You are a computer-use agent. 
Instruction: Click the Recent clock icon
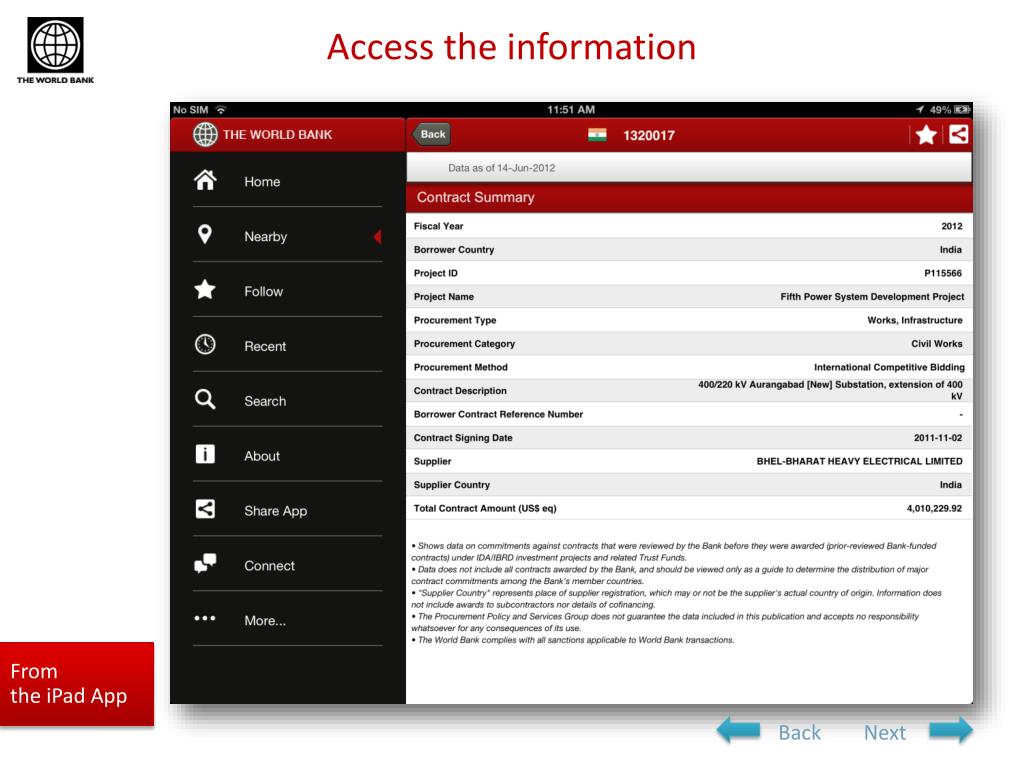click(x=205, y=344)
